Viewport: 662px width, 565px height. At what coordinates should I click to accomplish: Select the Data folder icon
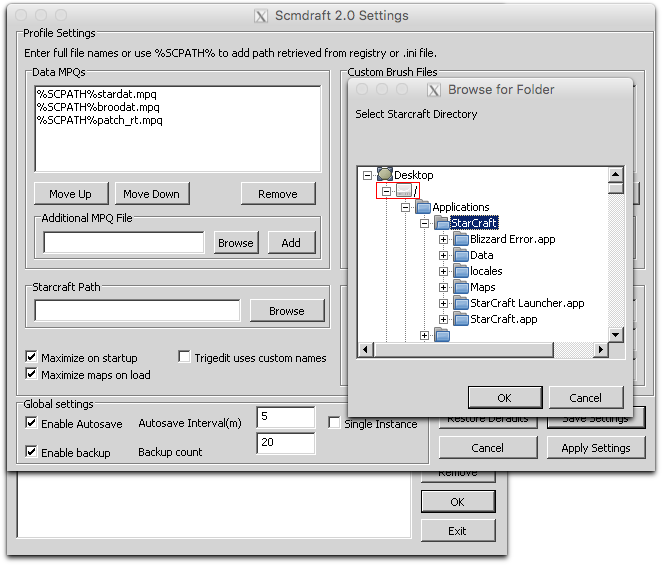[460, 255]
